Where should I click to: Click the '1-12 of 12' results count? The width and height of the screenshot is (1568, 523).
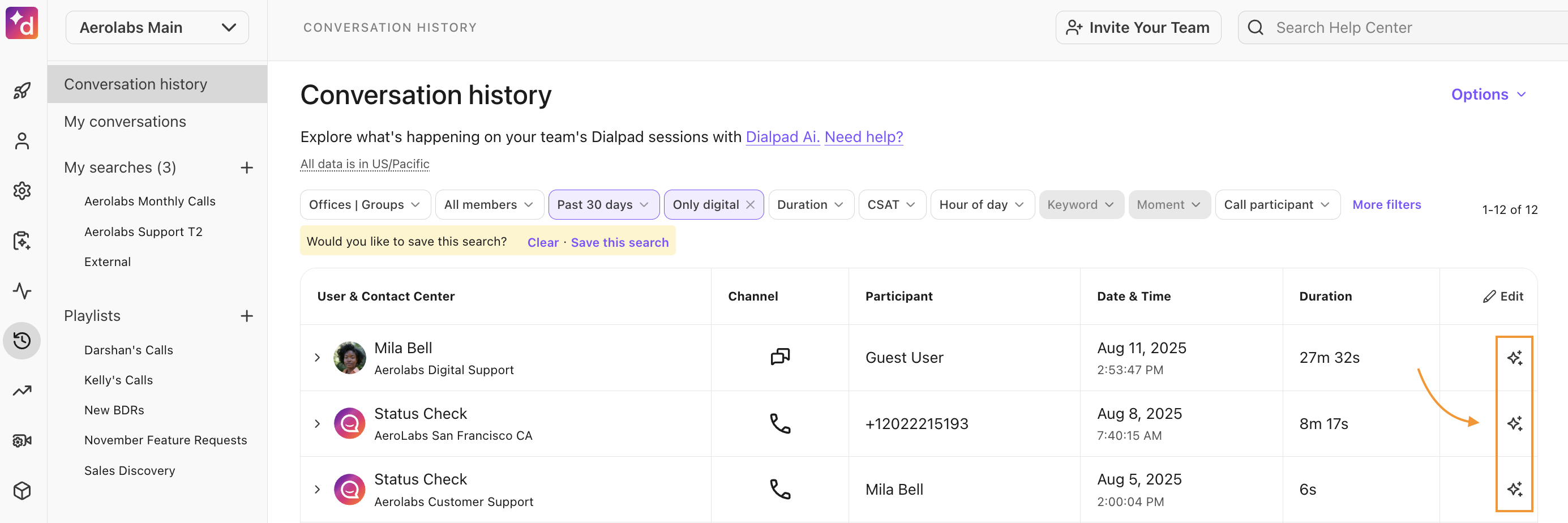coord(1509,209)
